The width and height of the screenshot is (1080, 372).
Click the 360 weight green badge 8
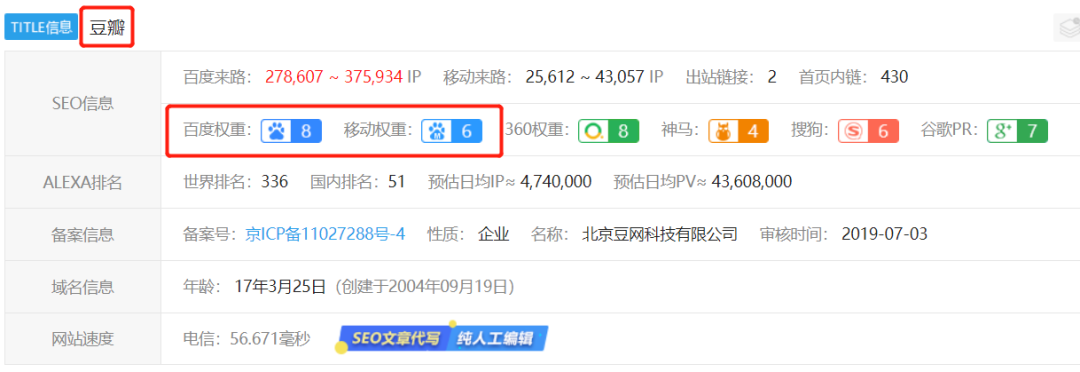tap(608, 131)
